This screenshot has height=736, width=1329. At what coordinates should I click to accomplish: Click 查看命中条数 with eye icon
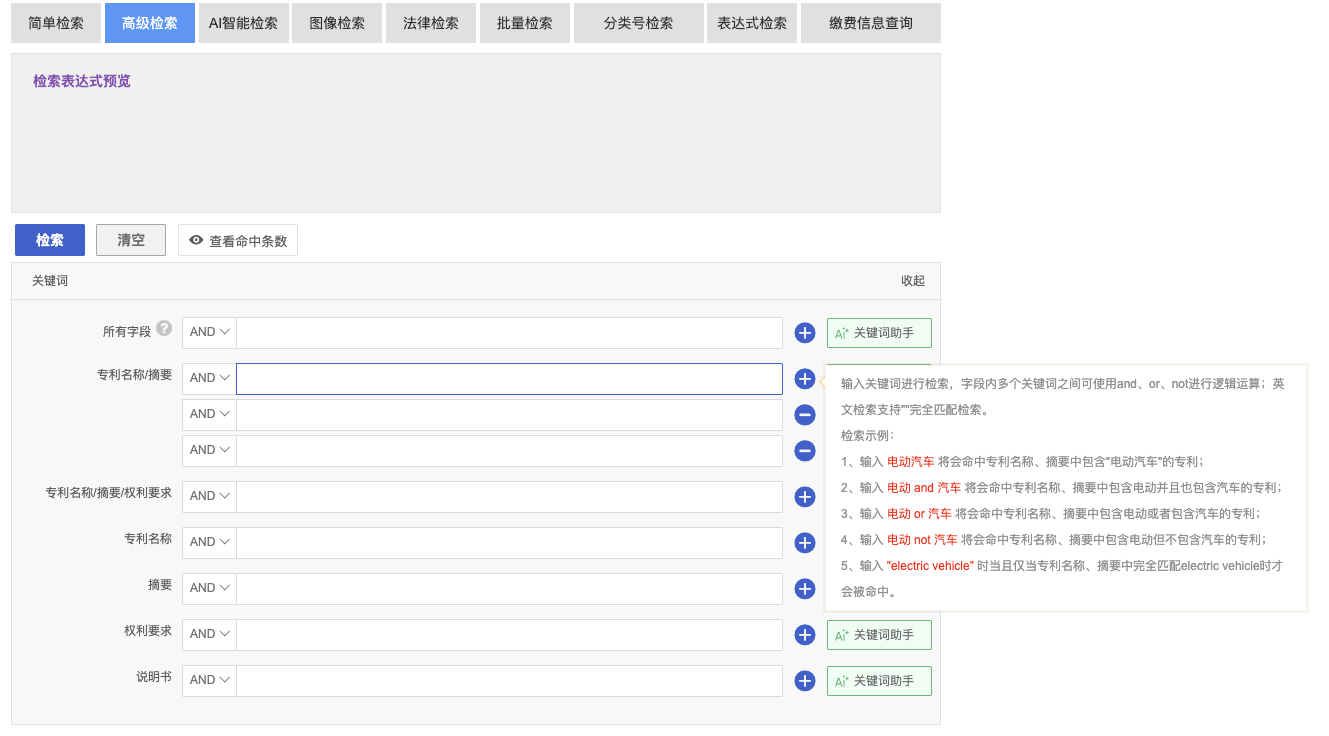click(x=238, y=240)
